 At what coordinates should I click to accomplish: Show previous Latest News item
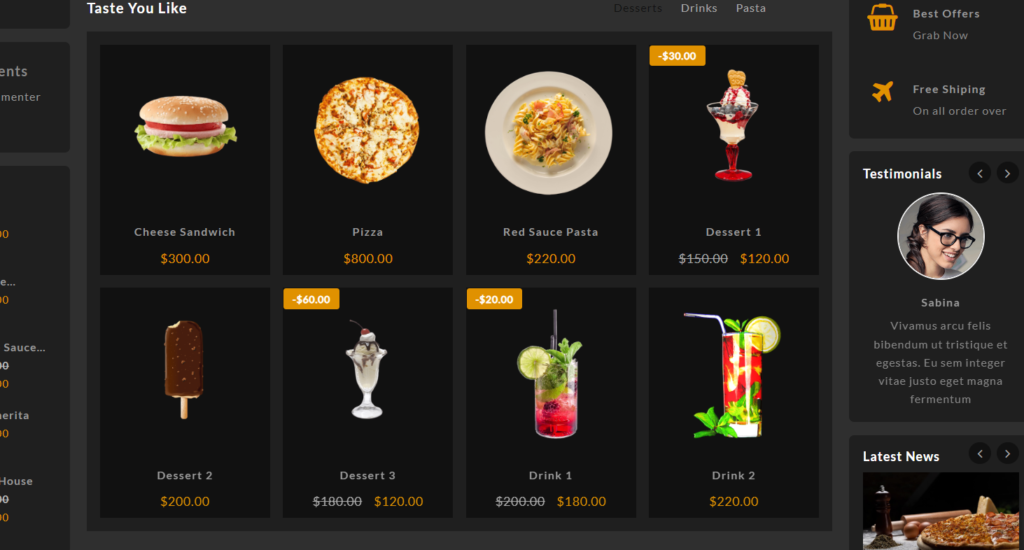coord(980,453)
